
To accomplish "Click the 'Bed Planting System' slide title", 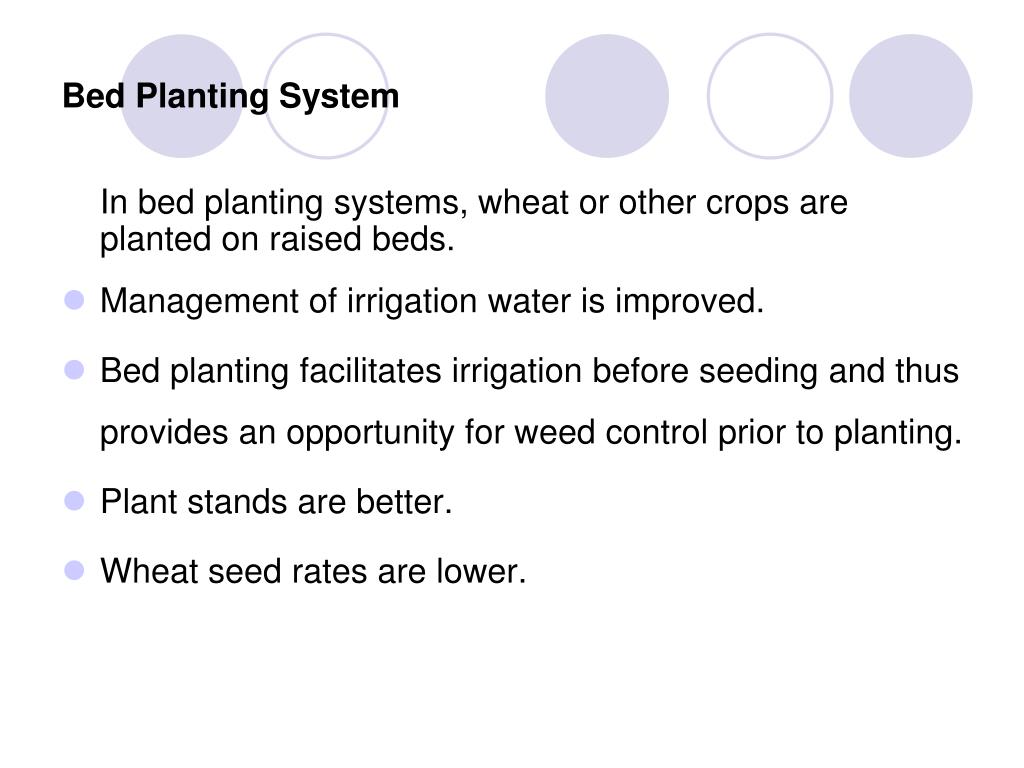I will point(231,97).
